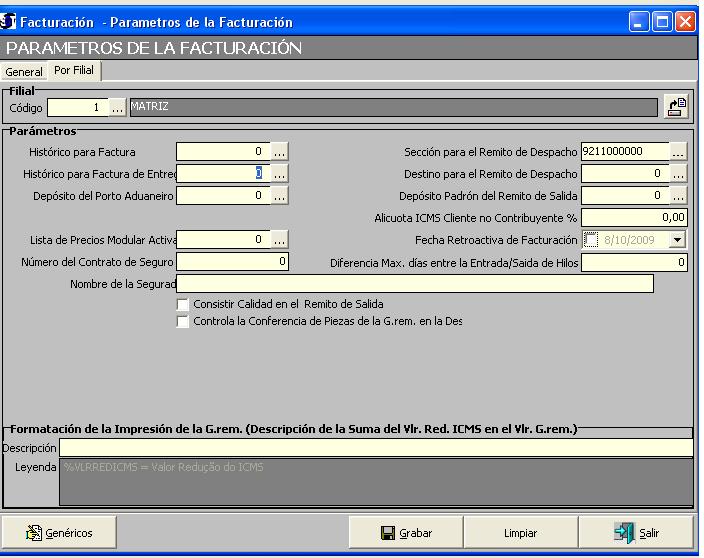Screen dimensions: 704x558
Task: Switch to the General tab
Action: pos(24,72)
